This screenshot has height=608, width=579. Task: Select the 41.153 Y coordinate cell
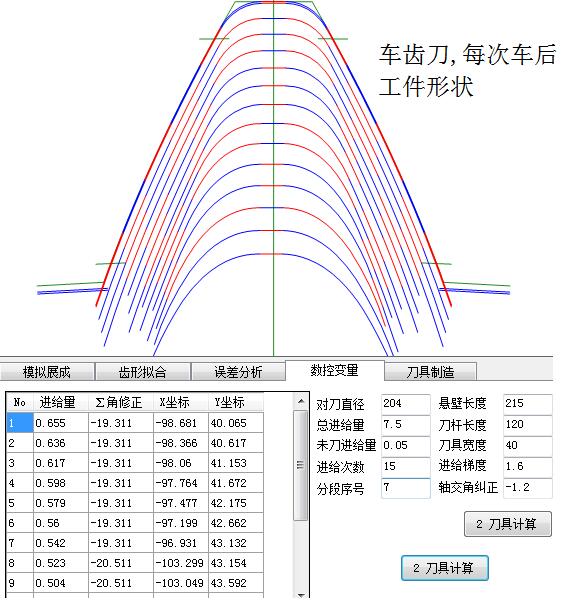click(x=236, y=463)
